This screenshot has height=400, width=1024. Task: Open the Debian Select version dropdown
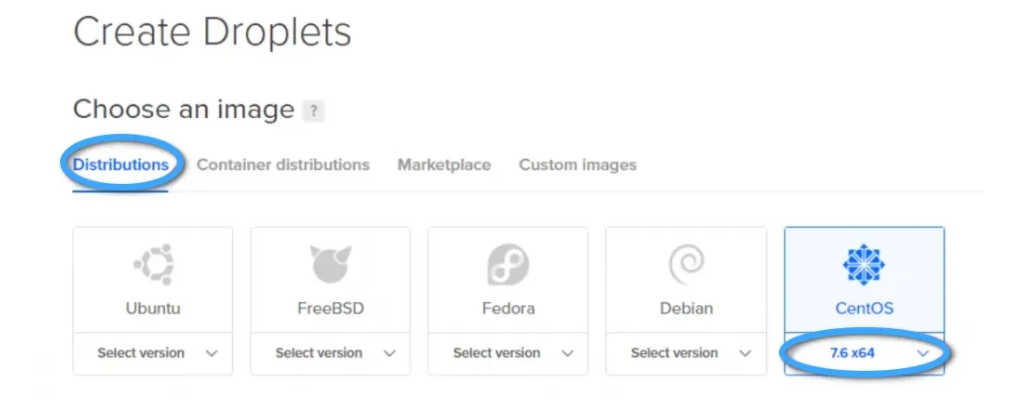[x=686, y=353]
